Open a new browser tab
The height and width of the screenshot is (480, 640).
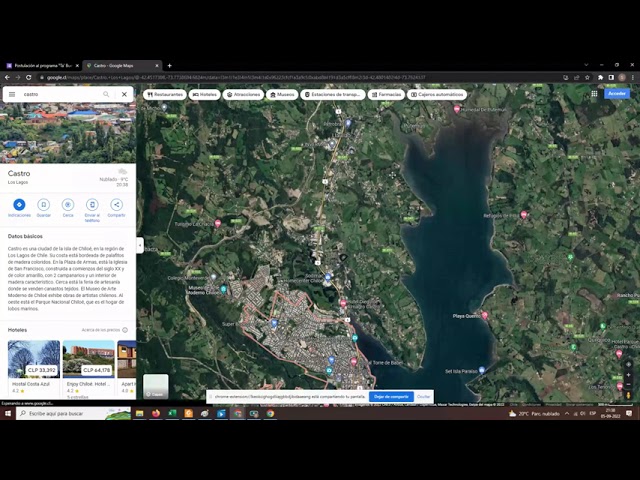tap(169, 66)
